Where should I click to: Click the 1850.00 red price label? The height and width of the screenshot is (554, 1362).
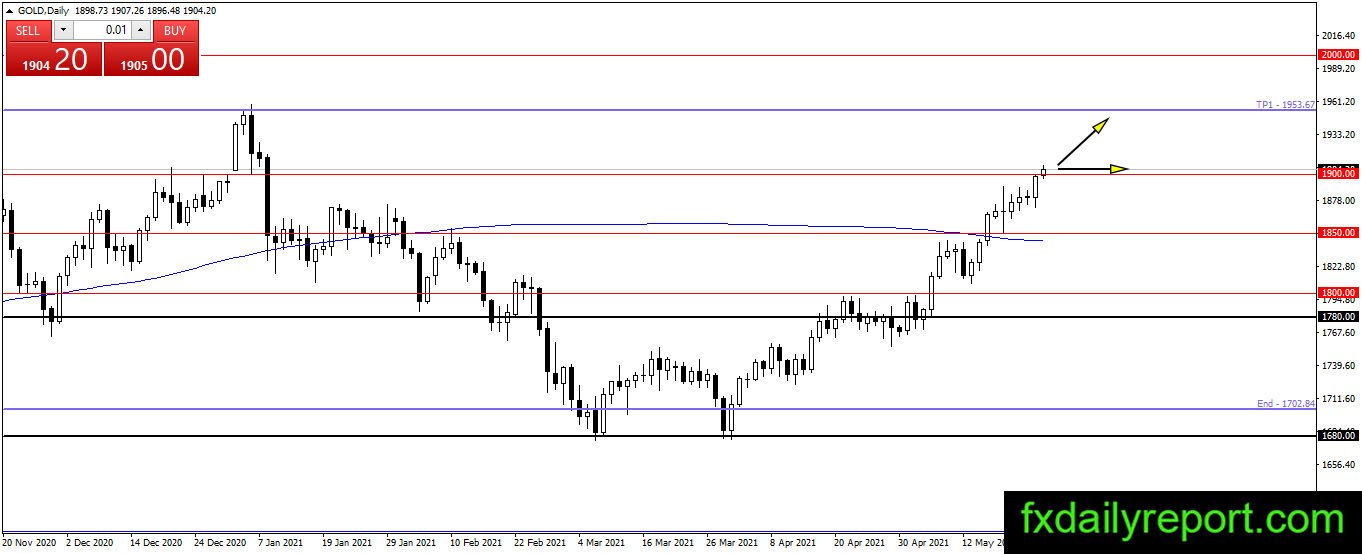tap(1337, 233)
